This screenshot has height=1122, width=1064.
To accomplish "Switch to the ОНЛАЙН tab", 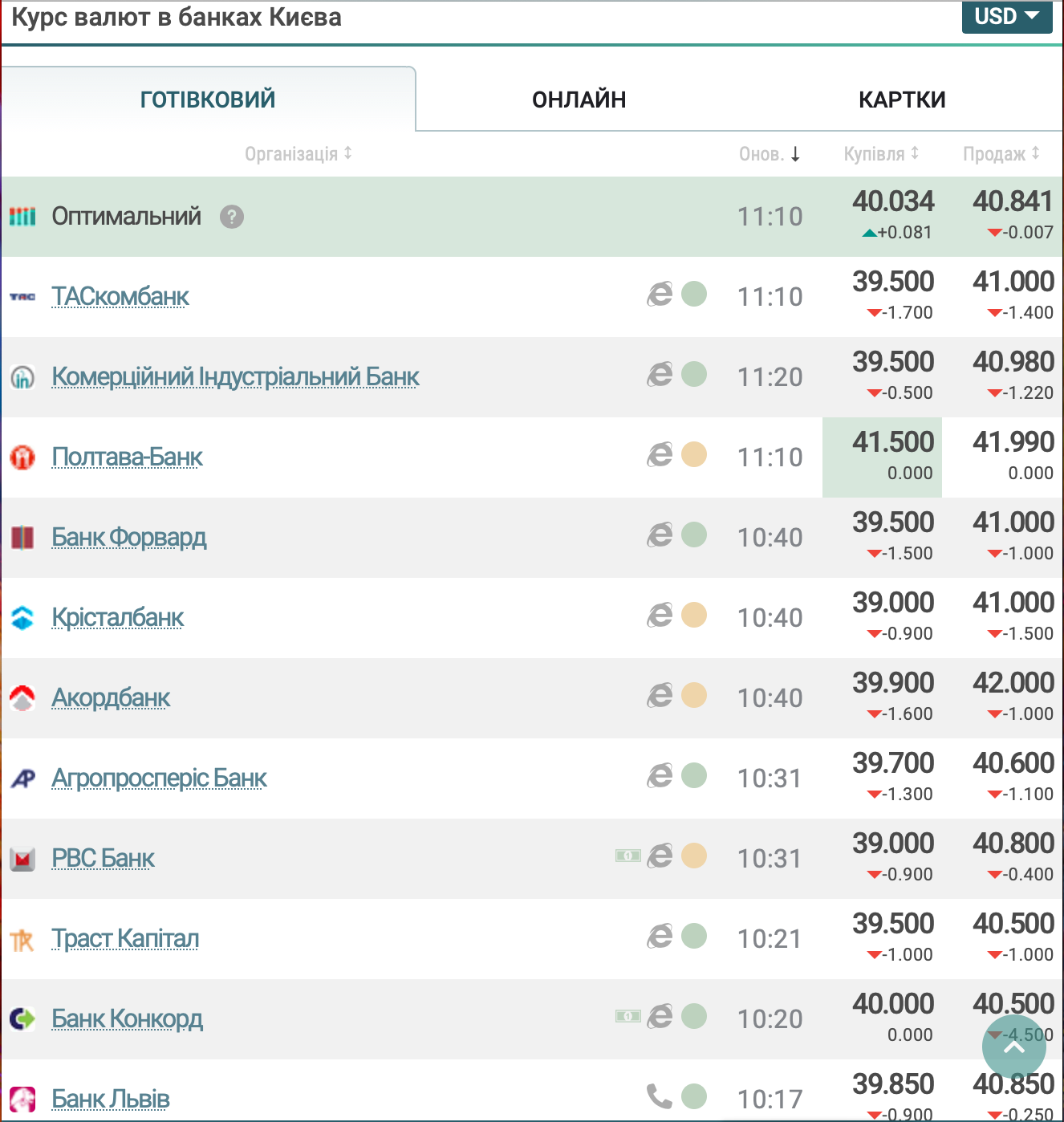I will (579, 100).
